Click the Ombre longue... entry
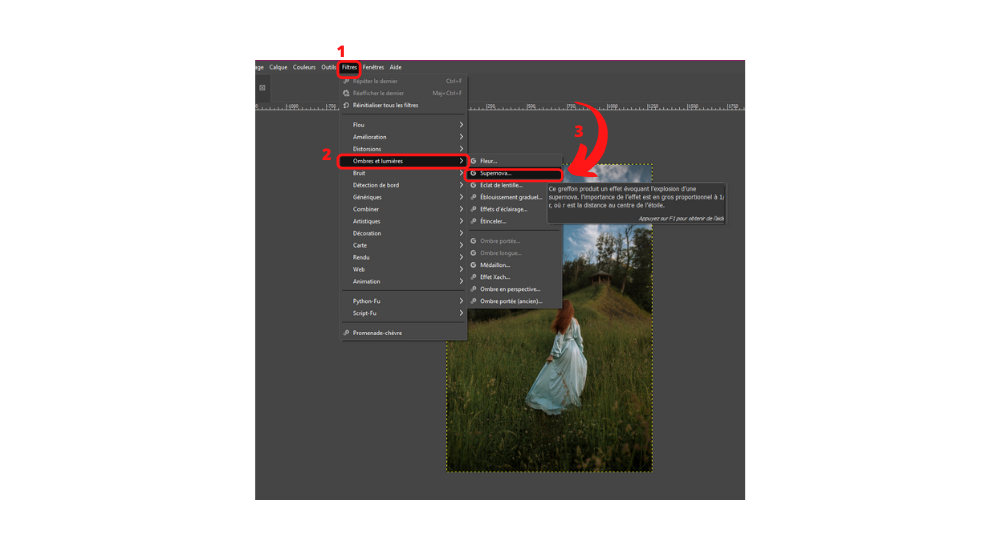The image size is (1000, 560). [x=515, y=253]
